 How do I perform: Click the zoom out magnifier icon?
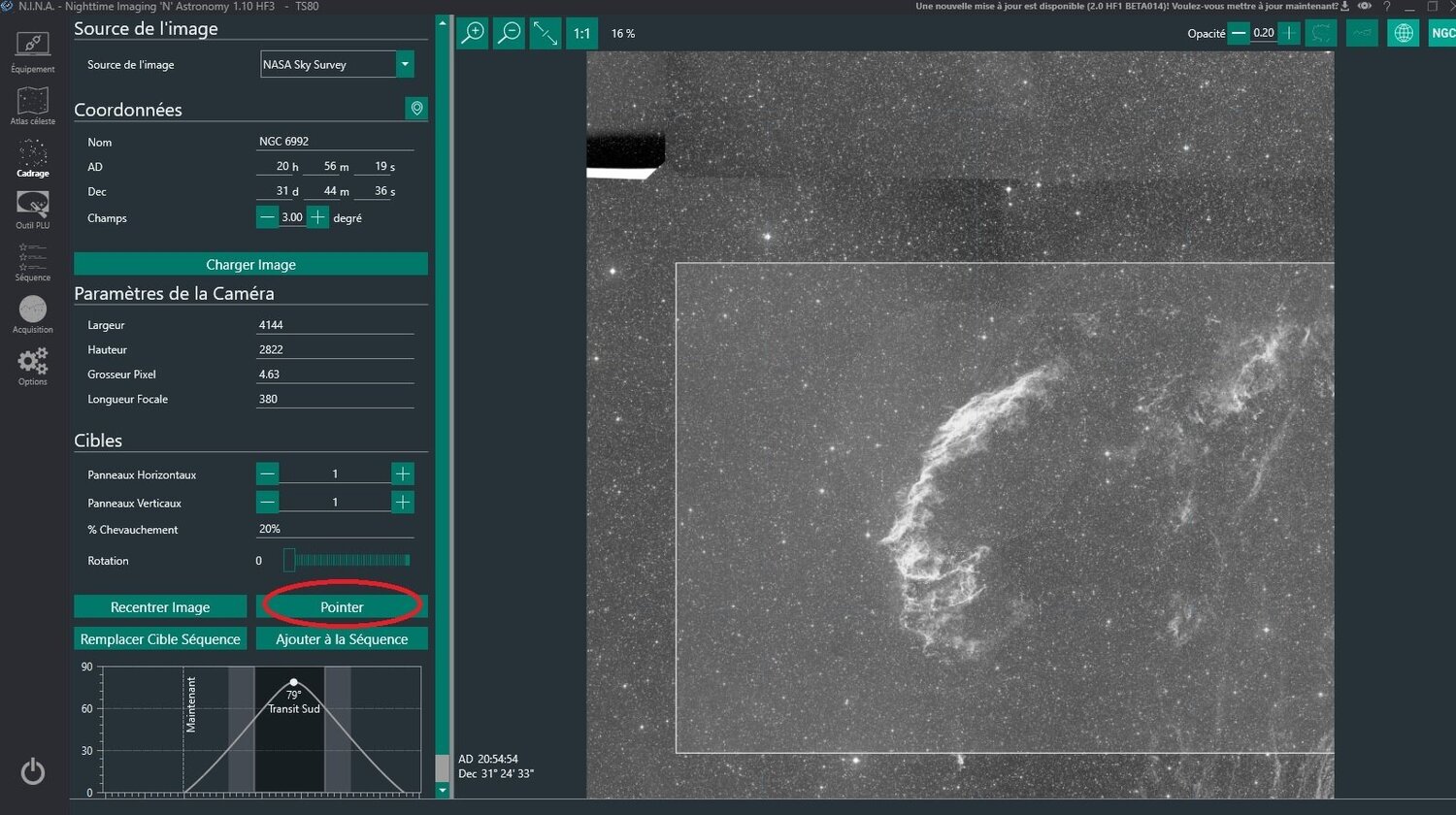509,33
